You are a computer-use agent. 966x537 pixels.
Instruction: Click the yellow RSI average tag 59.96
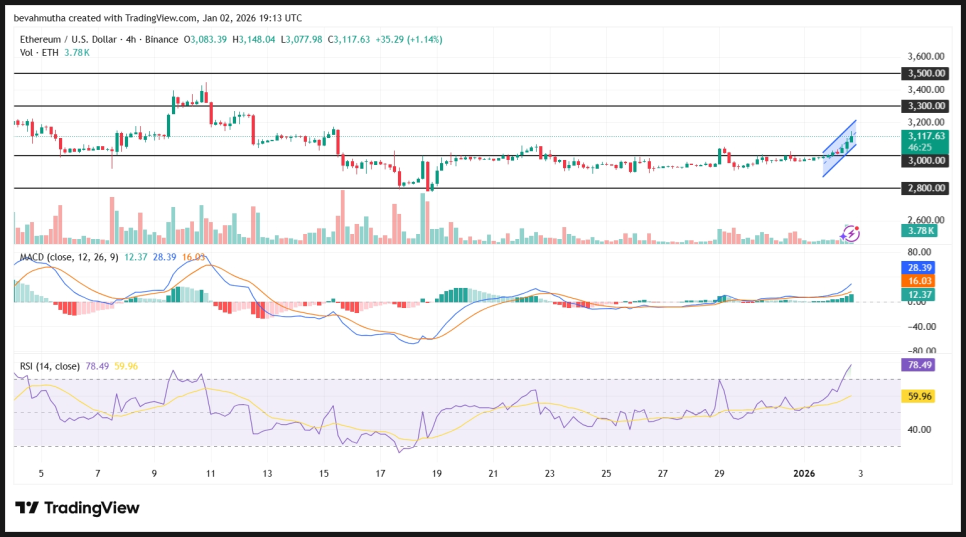919,396
